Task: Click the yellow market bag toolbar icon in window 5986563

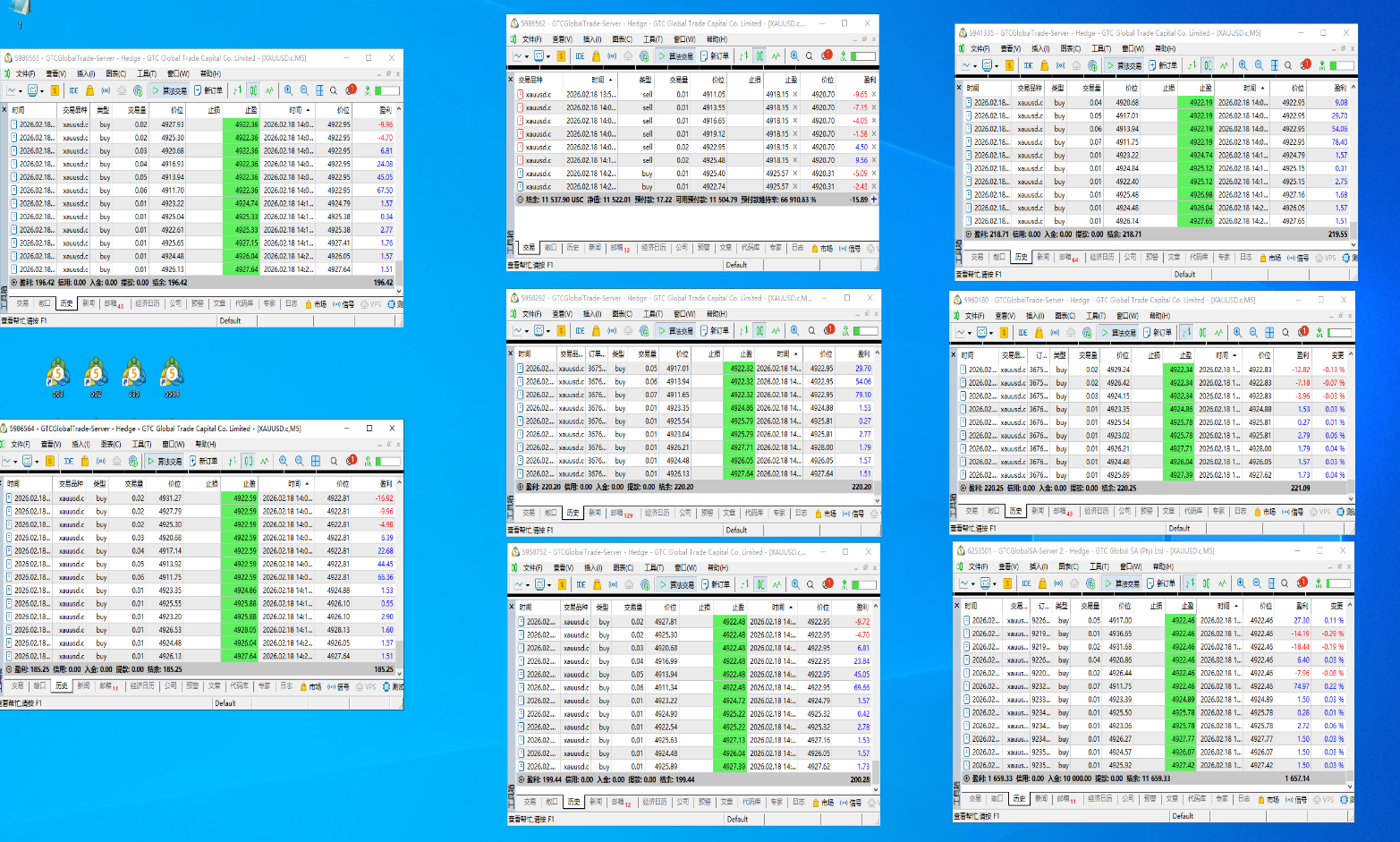Action: tap(89, 90)
